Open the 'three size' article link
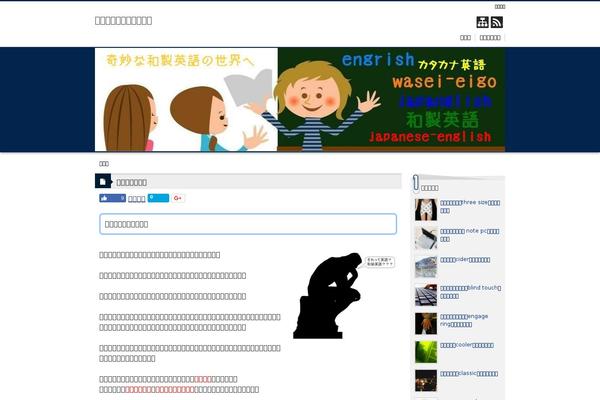Image resolution: width=600 pixels, height=400 pixels. (x=470, y=207)
